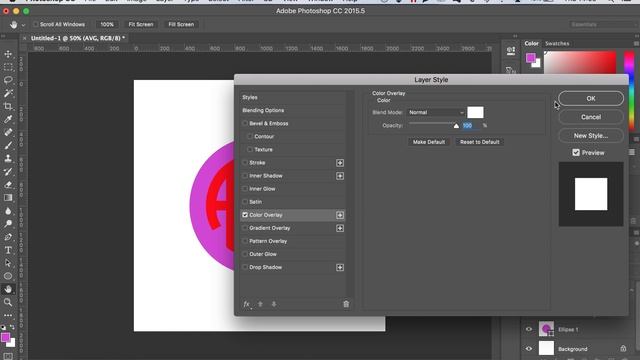Click the Opacity value field
The image size is (640, 360).
click(x=471, y=126)
